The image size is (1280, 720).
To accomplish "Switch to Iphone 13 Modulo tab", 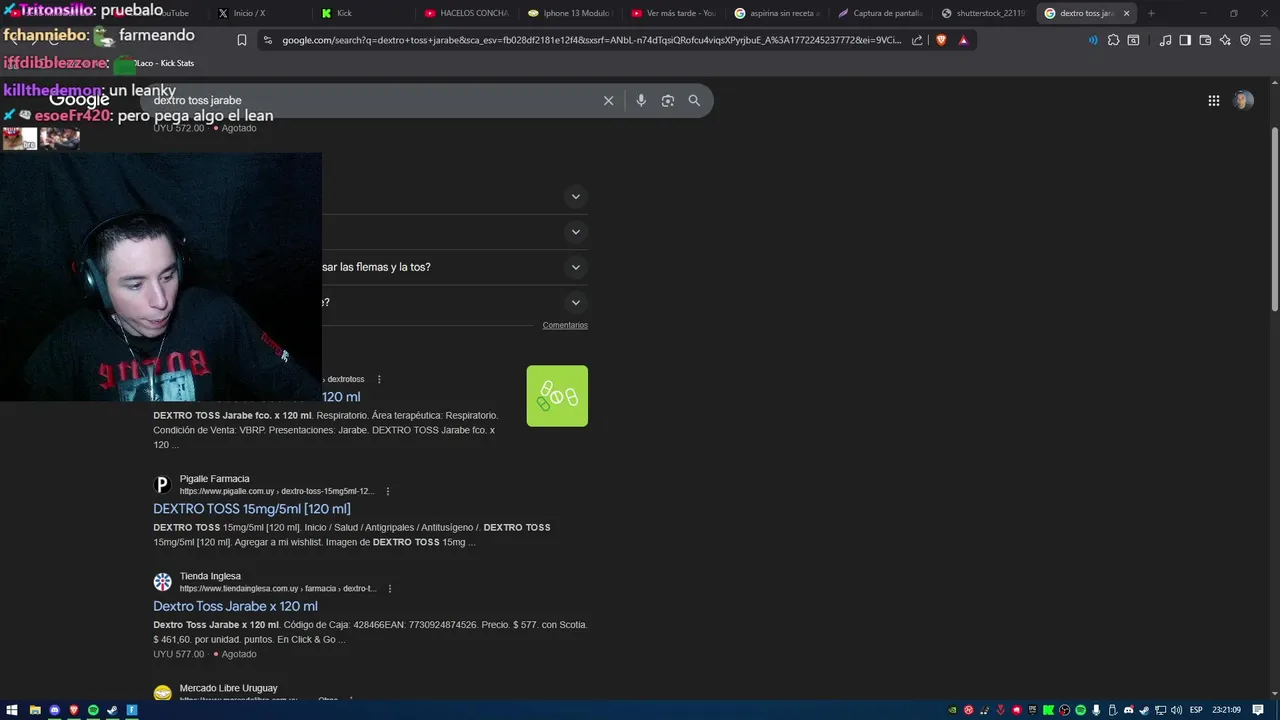I will pos(570,13).
